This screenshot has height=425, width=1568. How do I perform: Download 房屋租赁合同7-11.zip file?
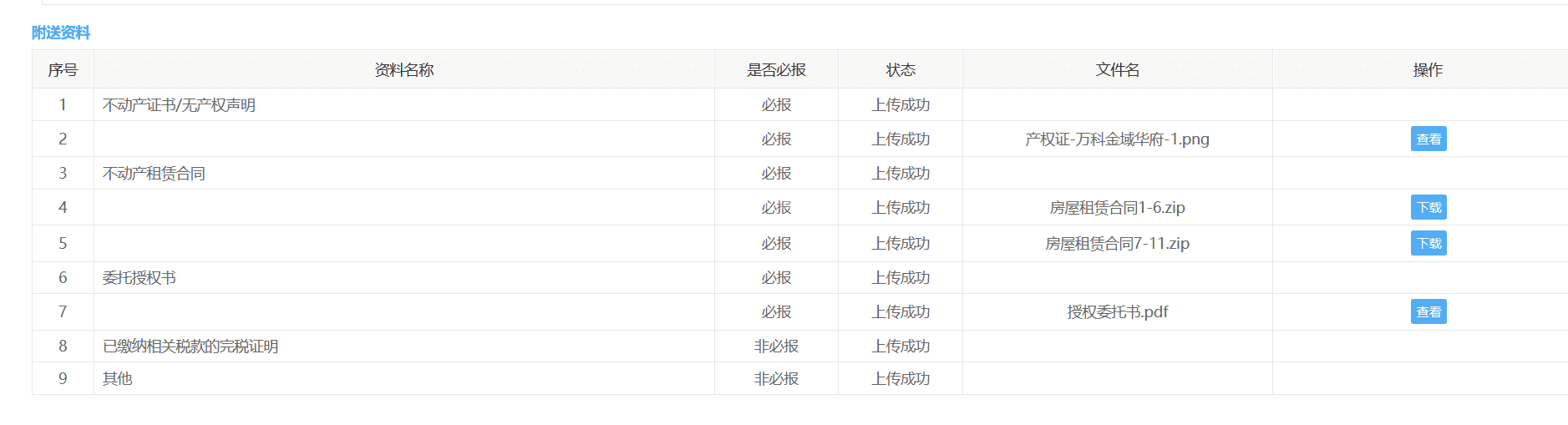pos(1428,243)
